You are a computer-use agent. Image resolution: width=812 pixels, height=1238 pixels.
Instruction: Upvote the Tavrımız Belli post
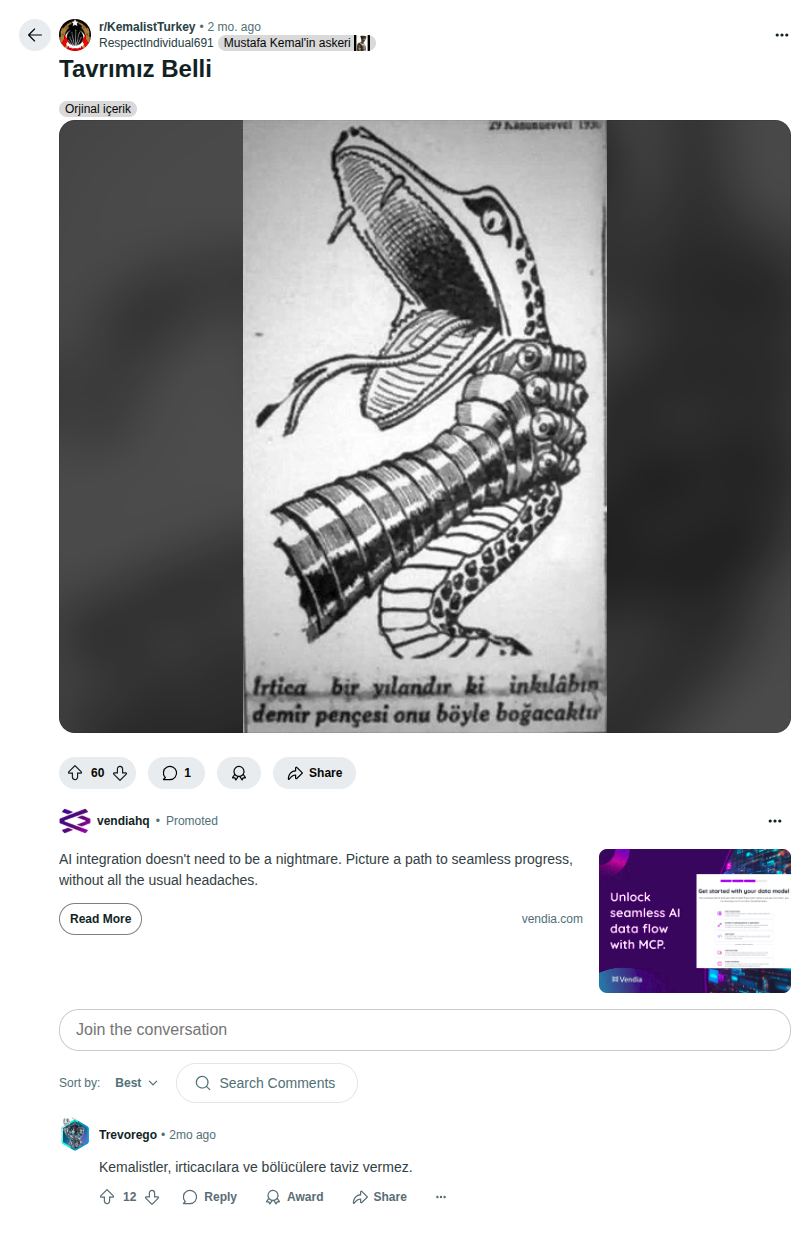click(x=74, y=773)
